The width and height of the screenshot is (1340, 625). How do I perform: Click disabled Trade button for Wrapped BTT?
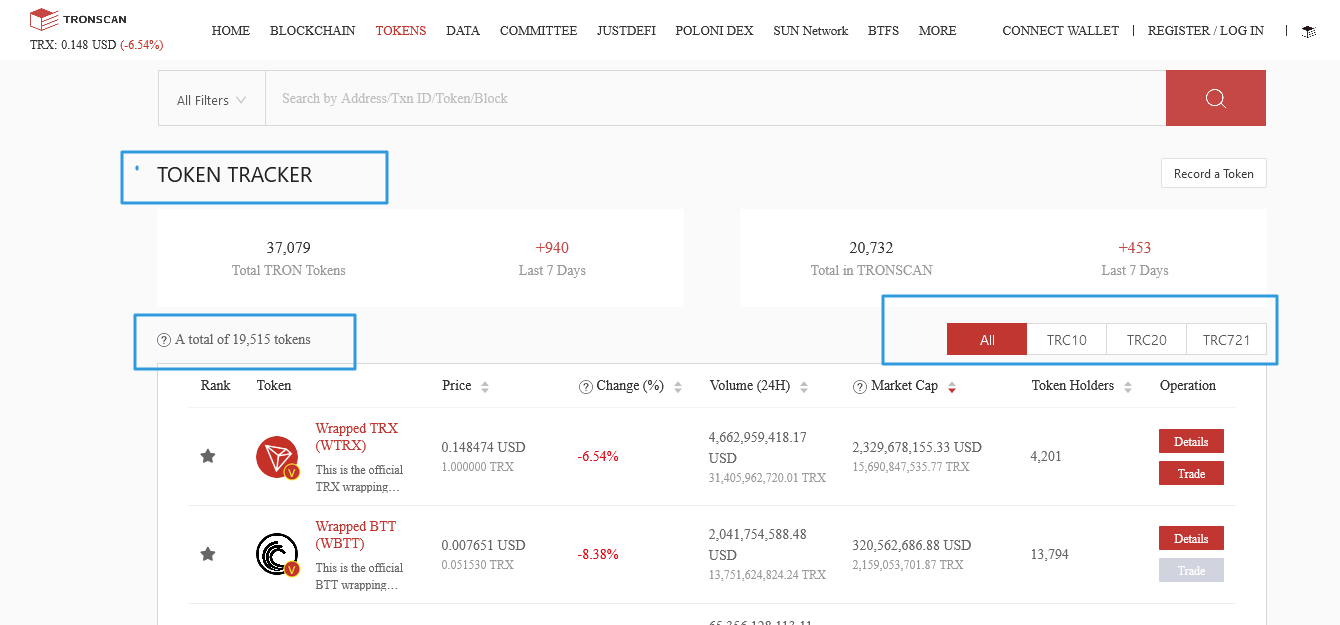(x=1191, y=570)
